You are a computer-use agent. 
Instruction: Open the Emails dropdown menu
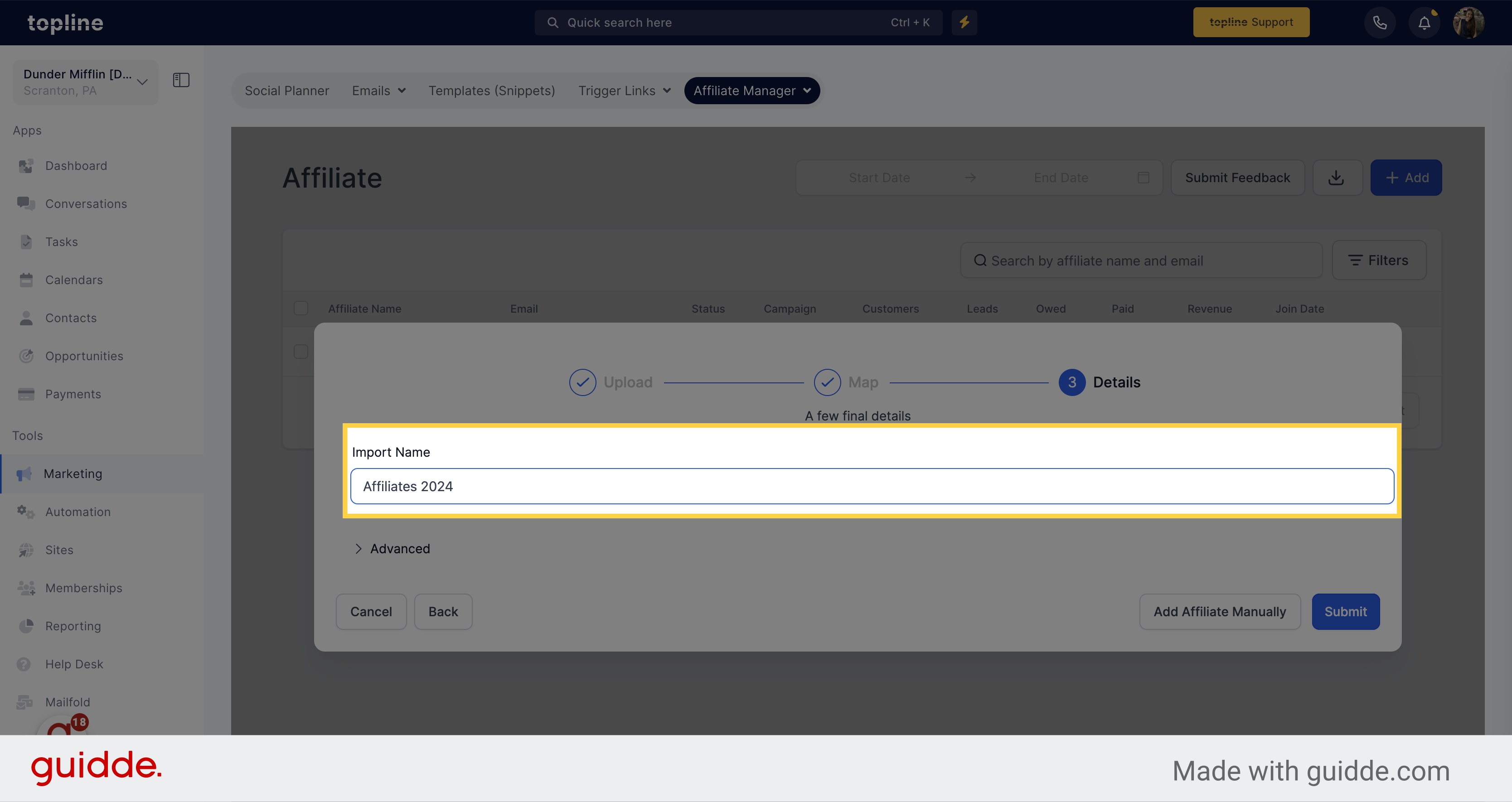tap(378, 90)
